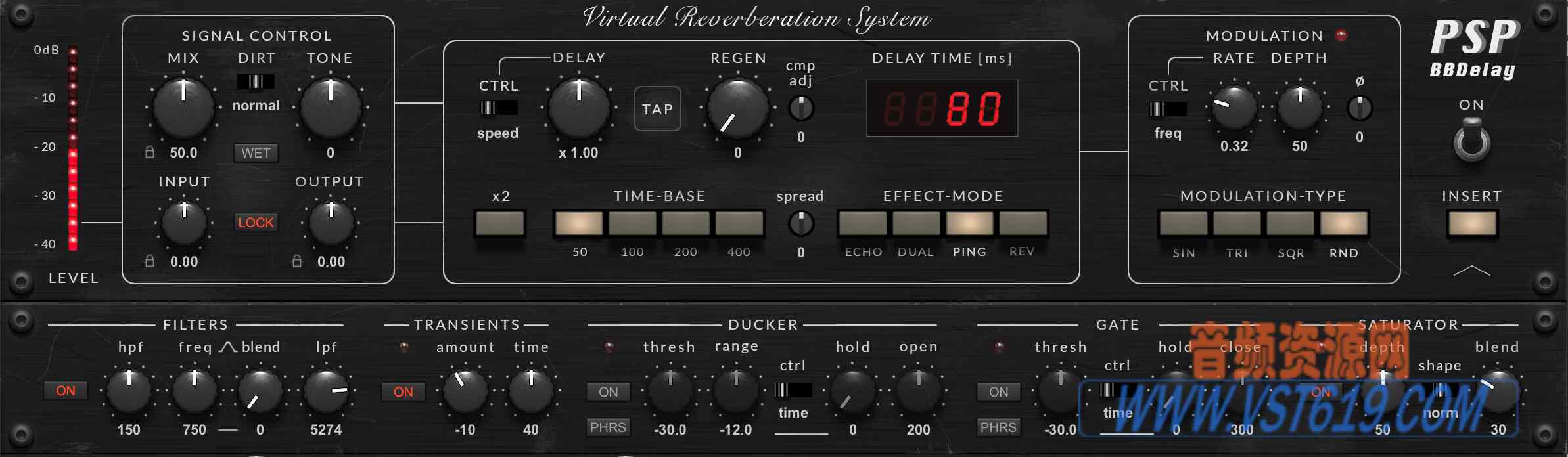The height and width of the screenshot is (457, 1568).
Task: Click the DELAY multiplier knob
Action: click(x=579, y=109)
